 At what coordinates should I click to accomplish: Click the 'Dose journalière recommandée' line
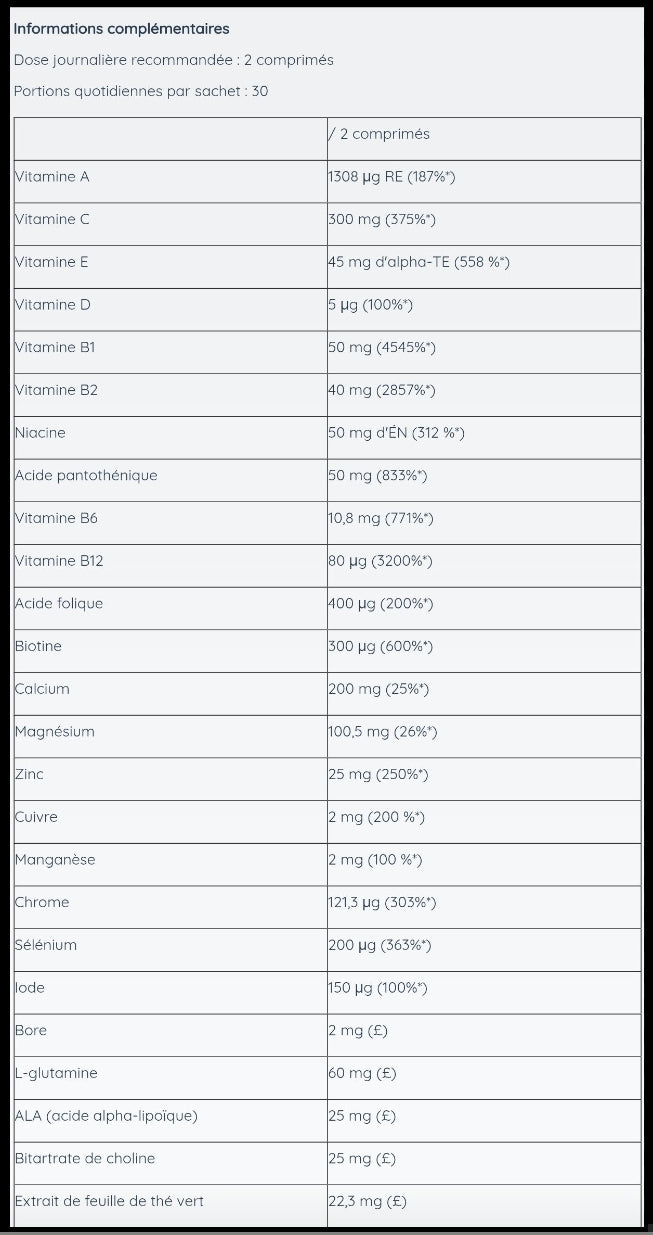click(173, 60)
